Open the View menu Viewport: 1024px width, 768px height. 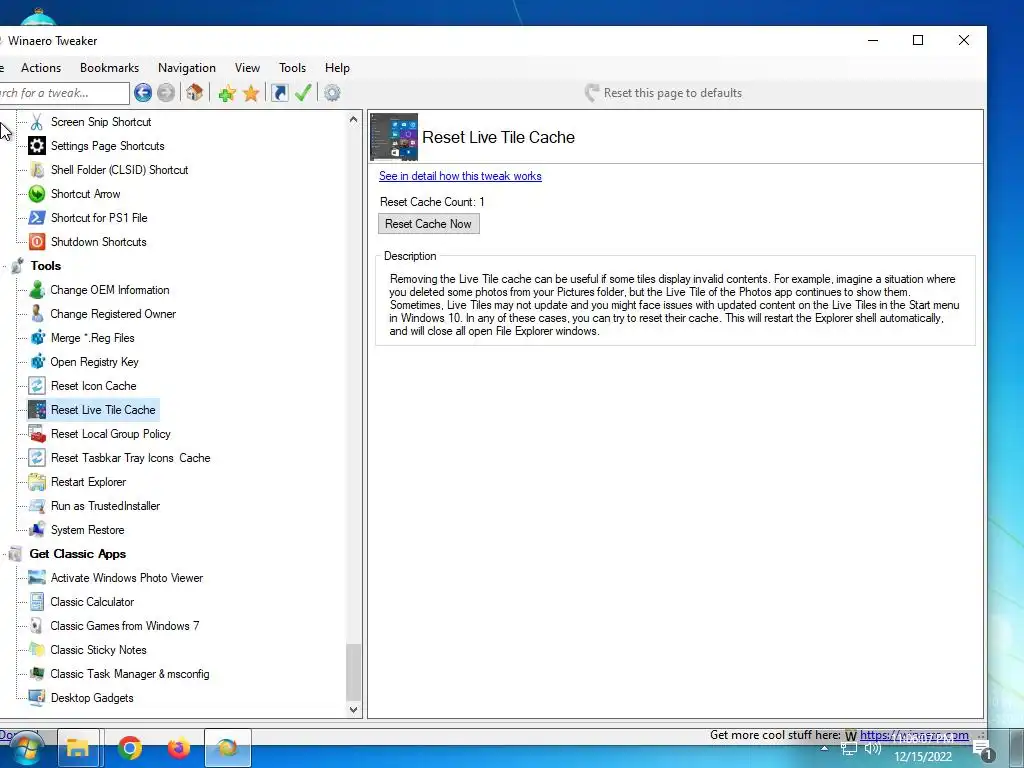248,68
